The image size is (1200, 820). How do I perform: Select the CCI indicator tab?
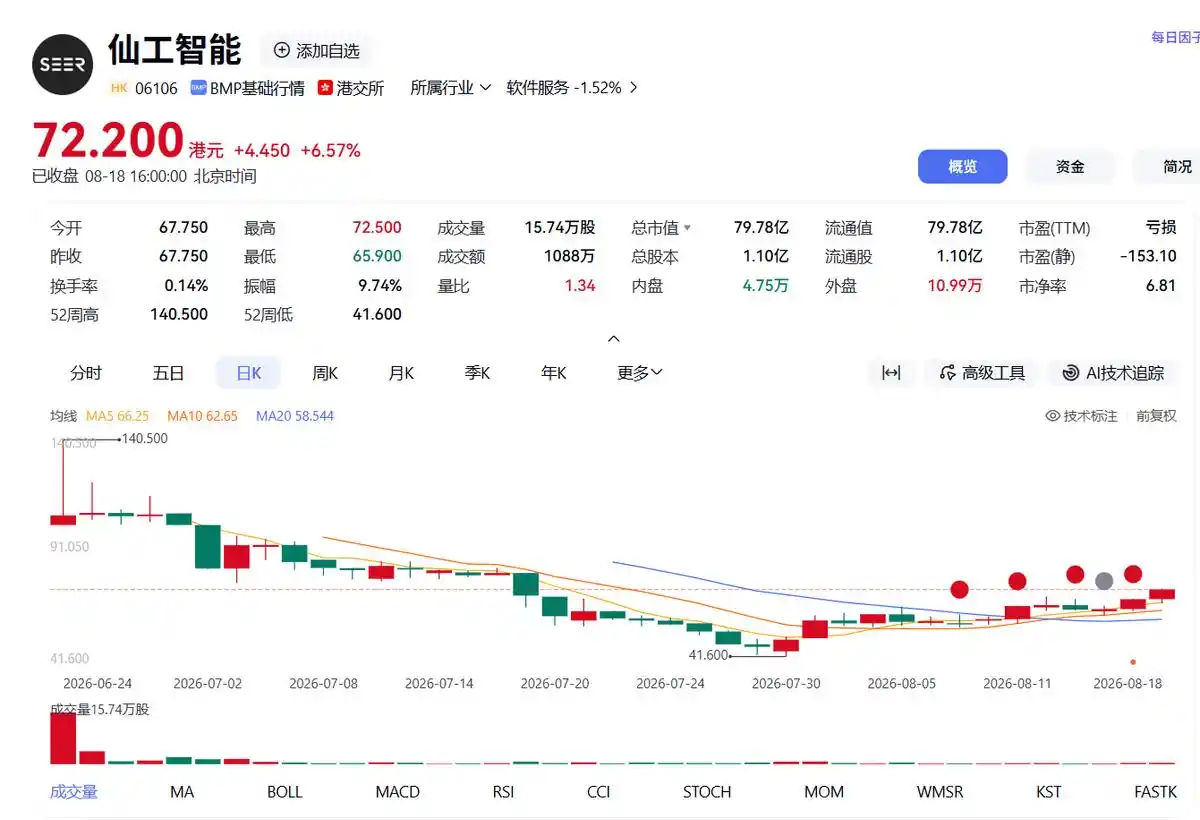tap(598, 792)
